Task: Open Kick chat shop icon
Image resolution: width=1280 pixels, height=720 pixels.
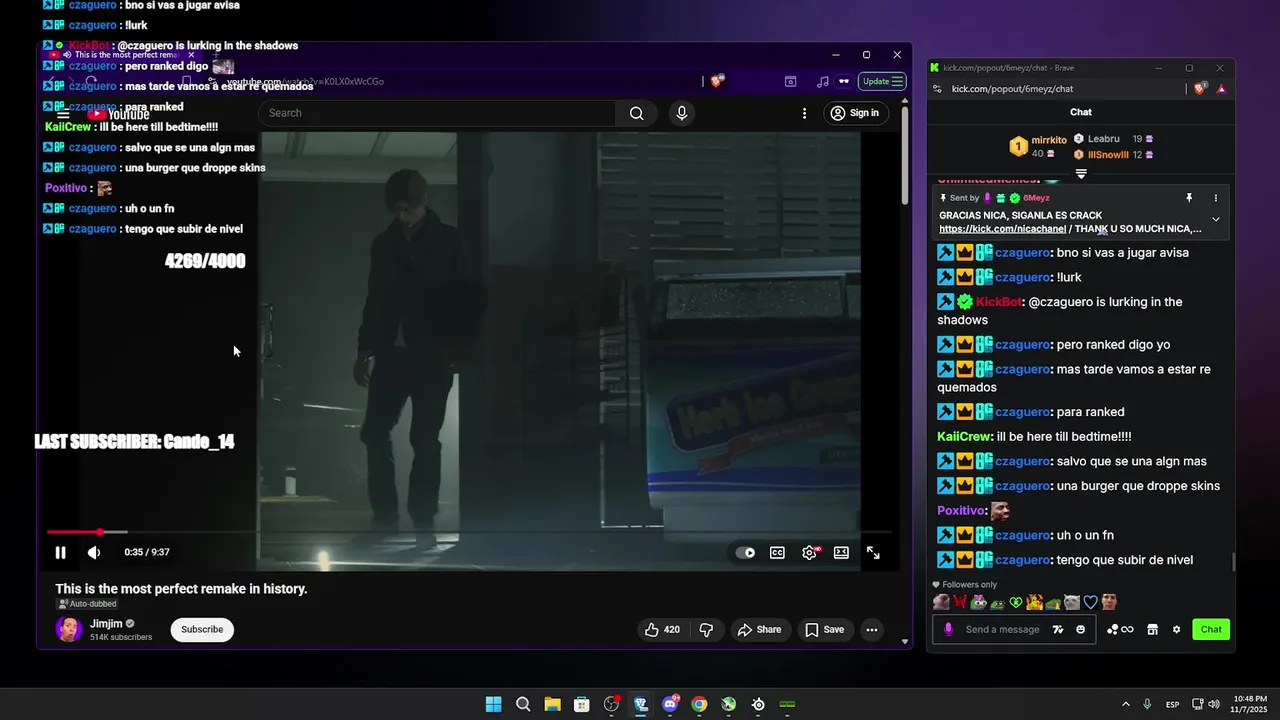Action: coord(1152,629)
